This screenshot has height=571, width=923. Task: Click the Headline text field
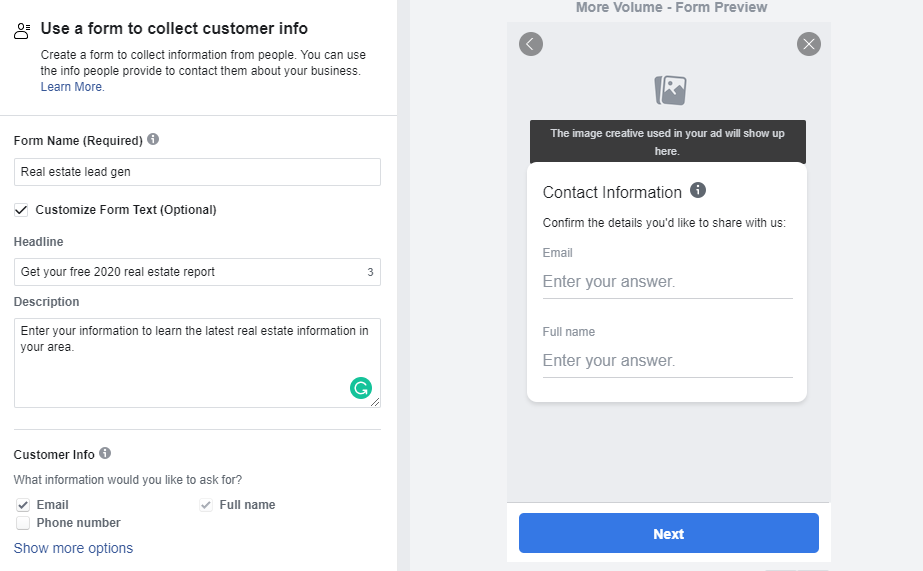coord(190,272)
